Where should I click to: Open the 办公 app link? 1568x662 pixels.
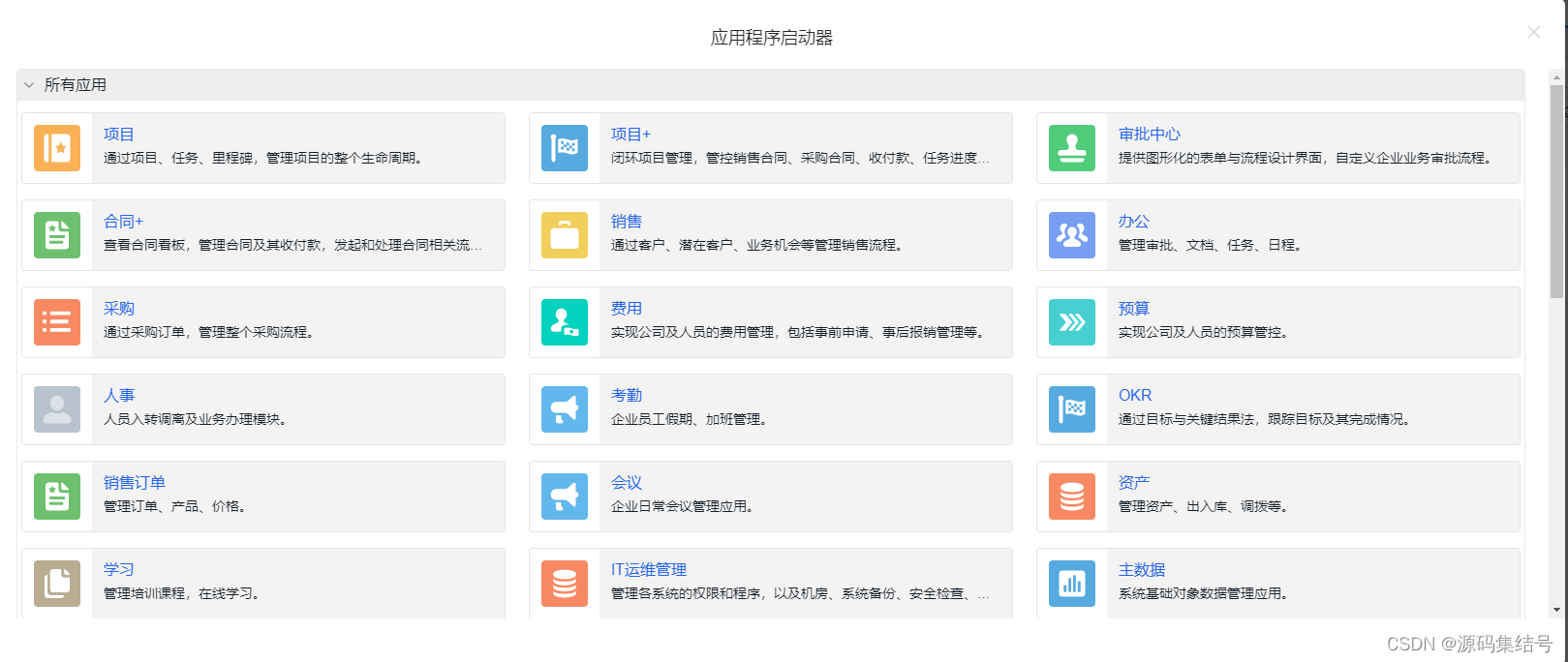click(x=1134, y=222)
